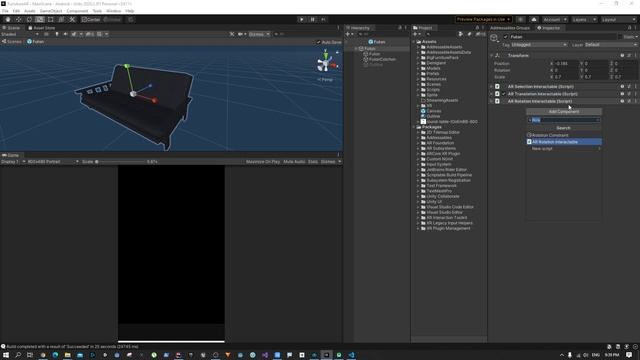The width and height of the screenshot is (640, 360).
Task: Open the Shaded draw mode dropdown
Action: point(20,34)
